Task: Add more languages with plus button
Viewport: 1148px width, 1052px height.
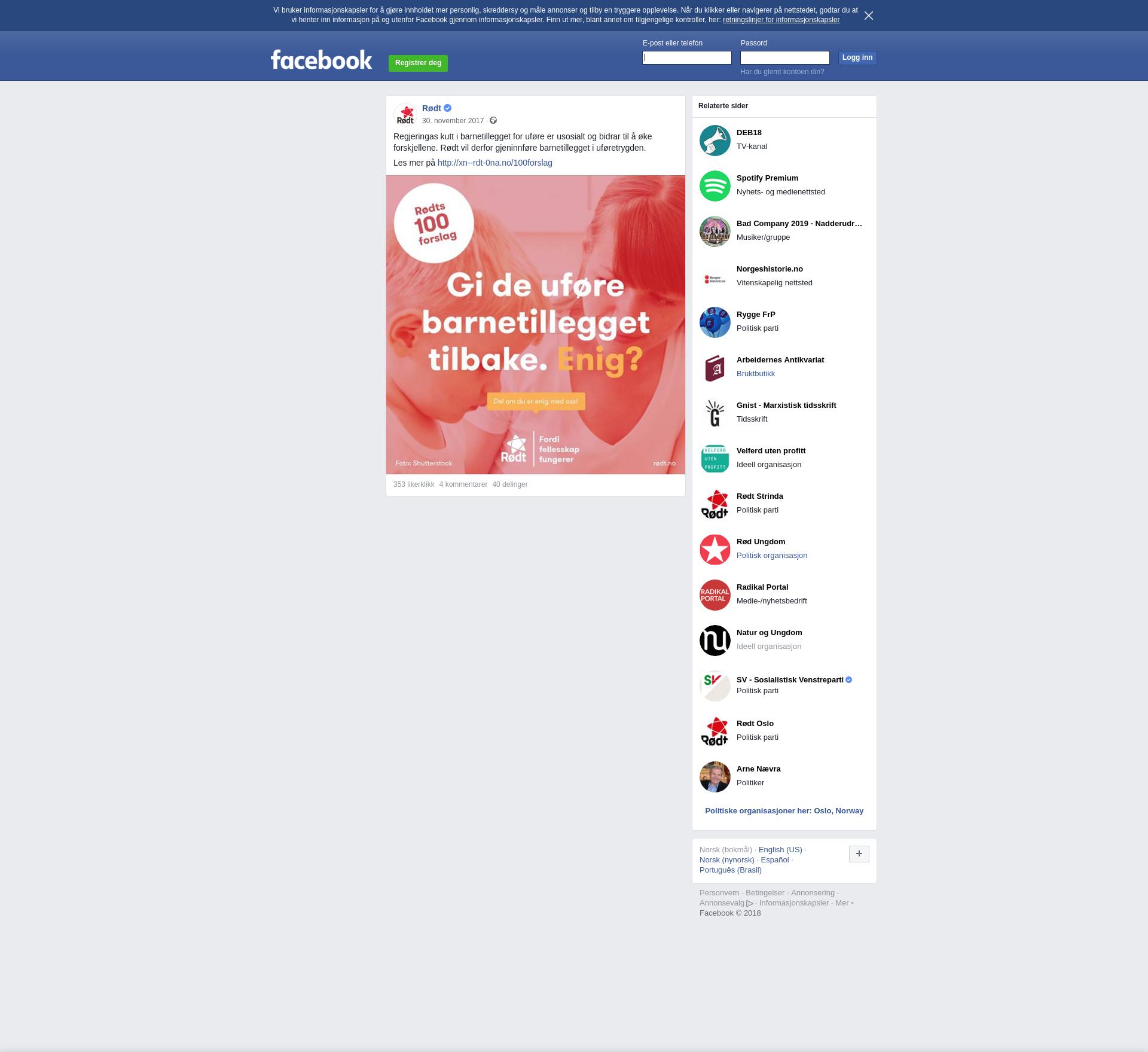Action: tap(859, 854)
